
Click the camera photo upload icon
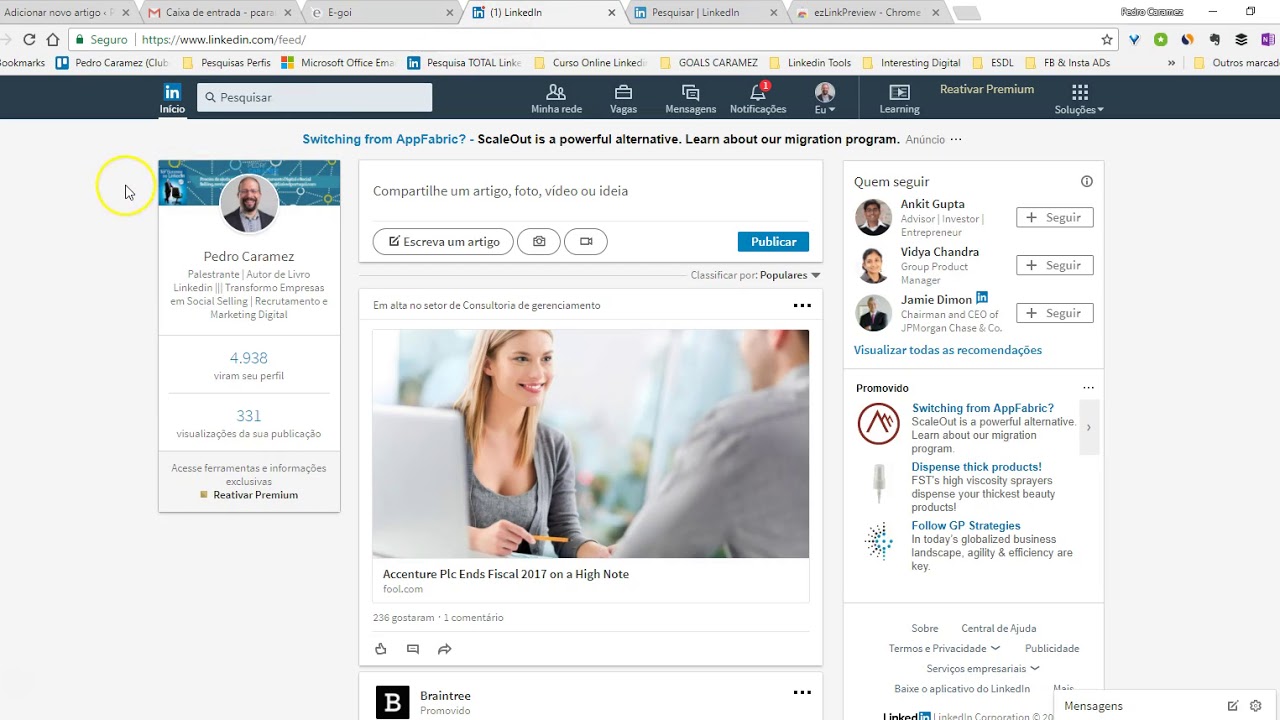click(539, 241)
